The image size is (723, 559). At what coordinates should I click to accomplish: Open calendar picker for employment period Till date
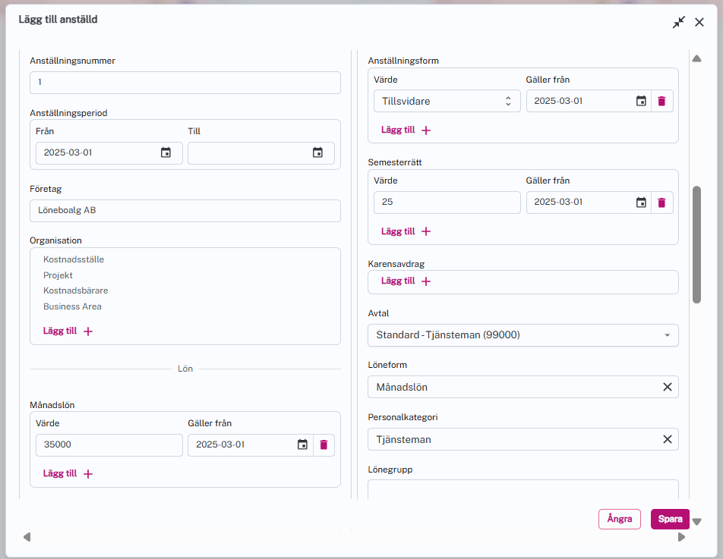(318, 153)
